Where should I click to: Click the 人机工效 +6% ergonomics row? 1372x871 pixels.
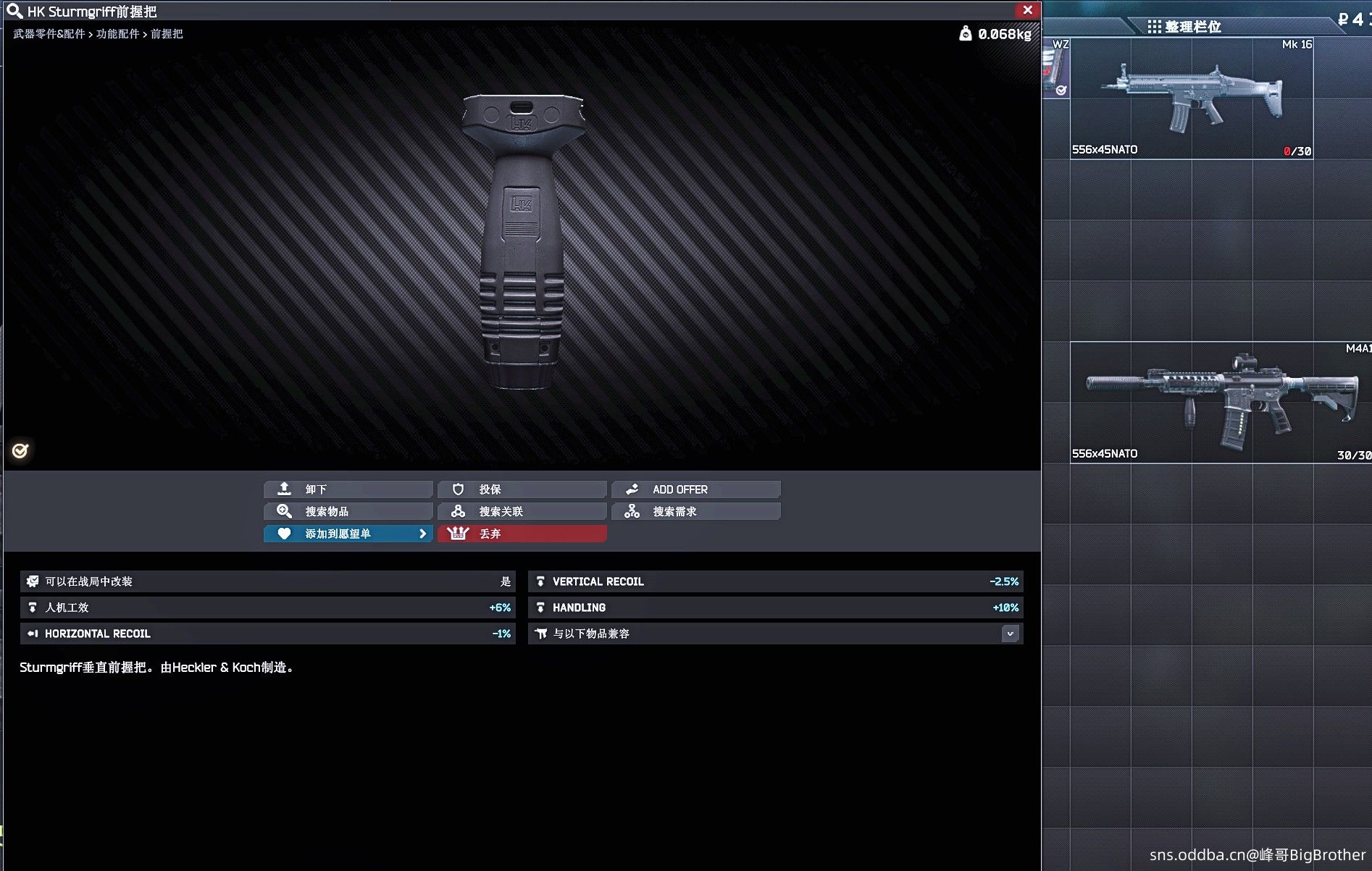pos(267,607)
